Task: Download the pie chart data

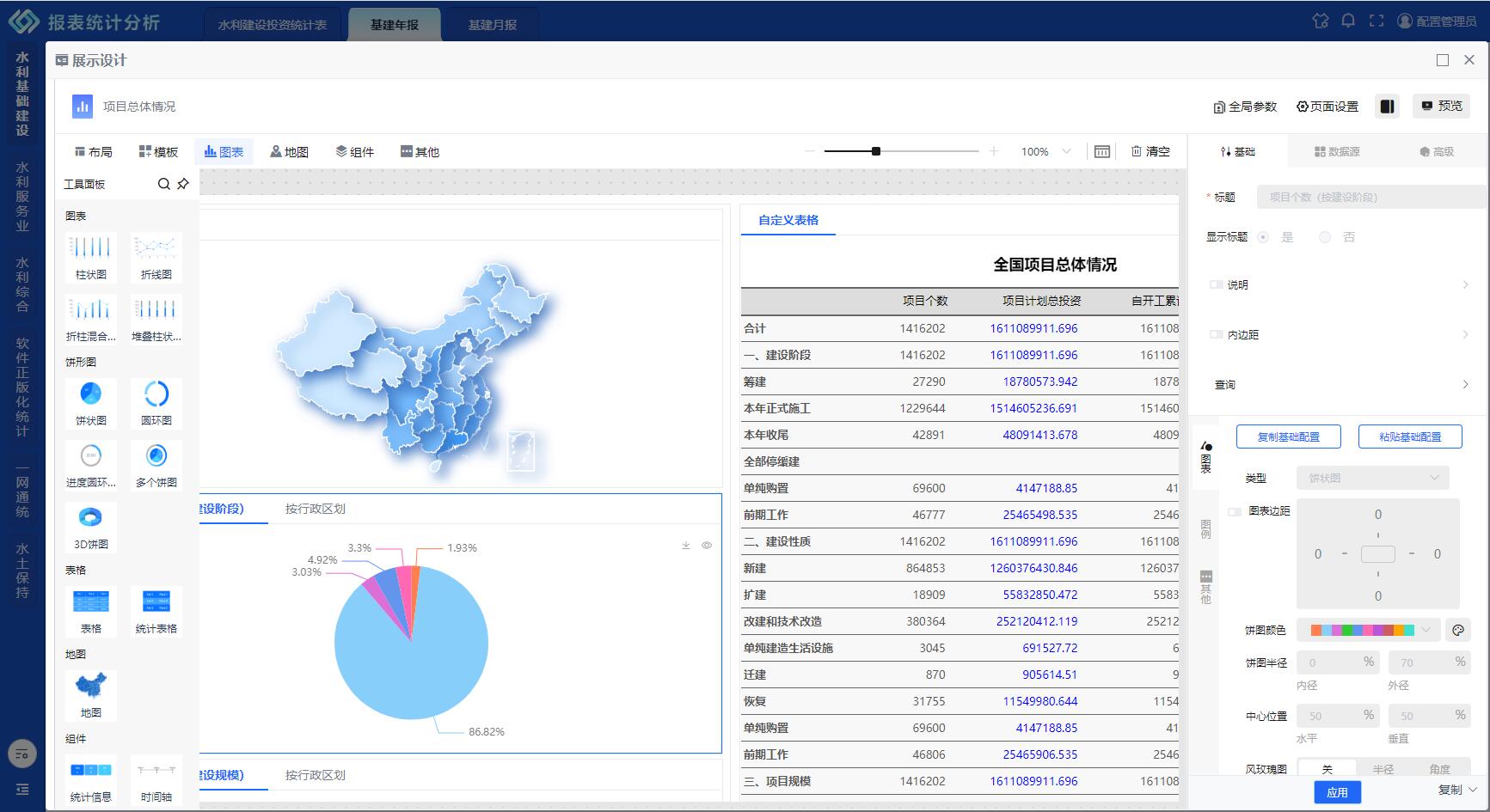Action: tap(686, 546)
